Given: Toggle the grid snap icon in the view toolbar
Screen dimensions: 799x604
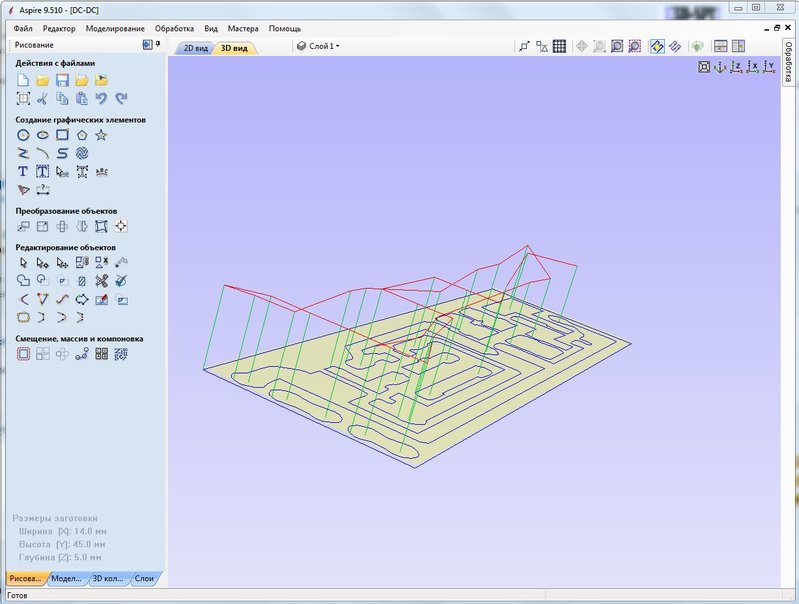Looking at the screenshot, I should click(x=559, y=46).
